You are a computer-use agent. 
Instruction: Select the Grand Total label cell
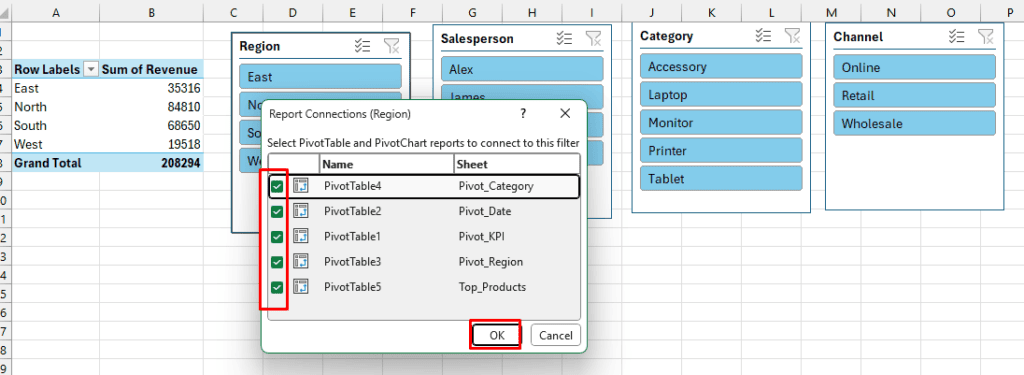56,163
